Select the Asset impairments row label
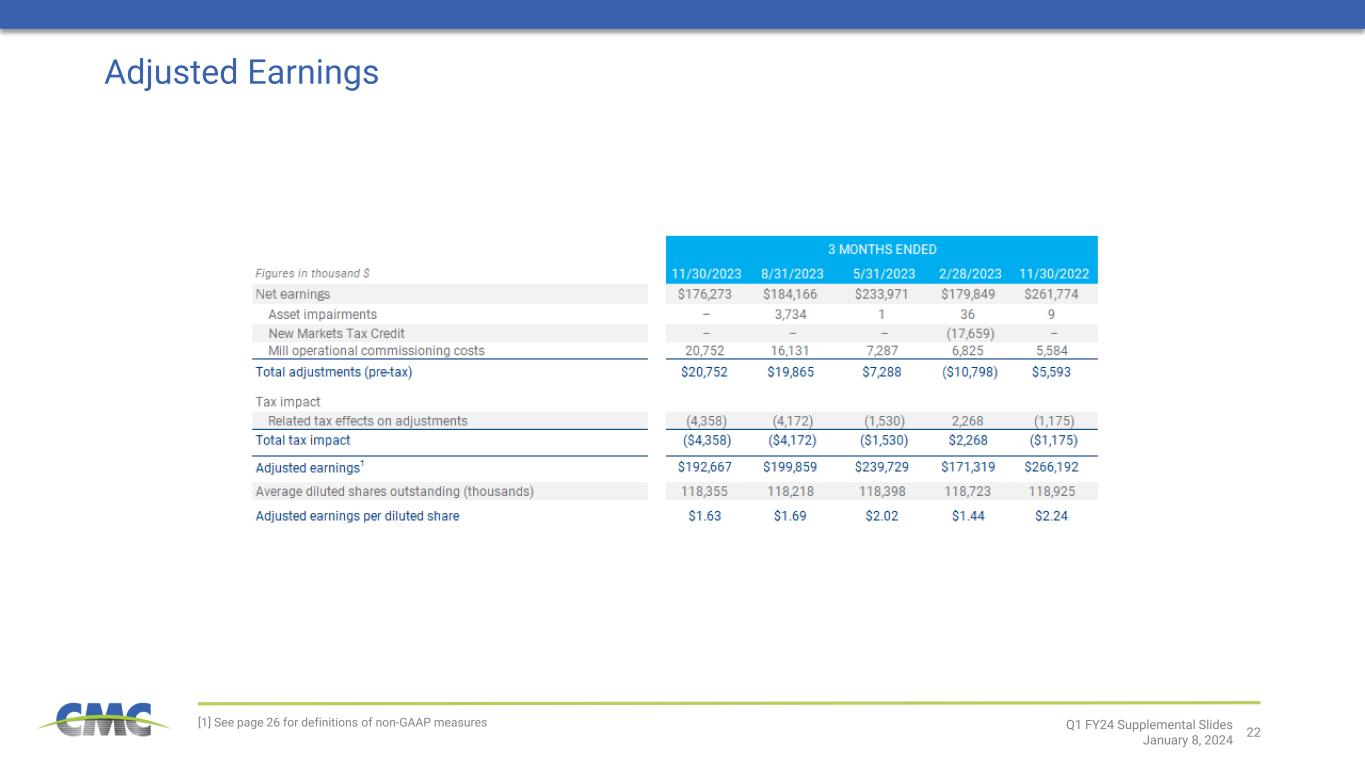This screenshot has width=1365, height=768. (322, 314)
